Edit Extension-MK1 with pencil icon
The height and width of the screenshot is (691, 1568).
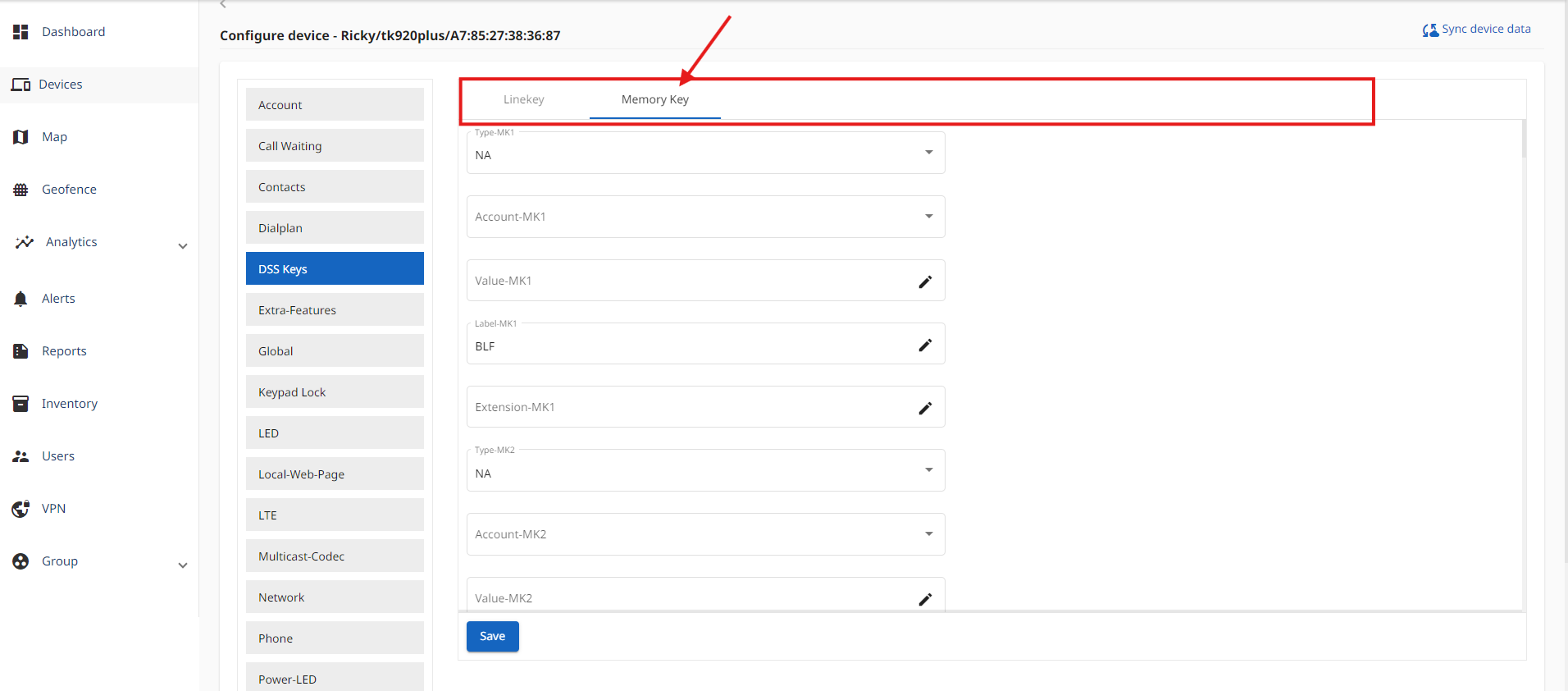pos(925,408)
